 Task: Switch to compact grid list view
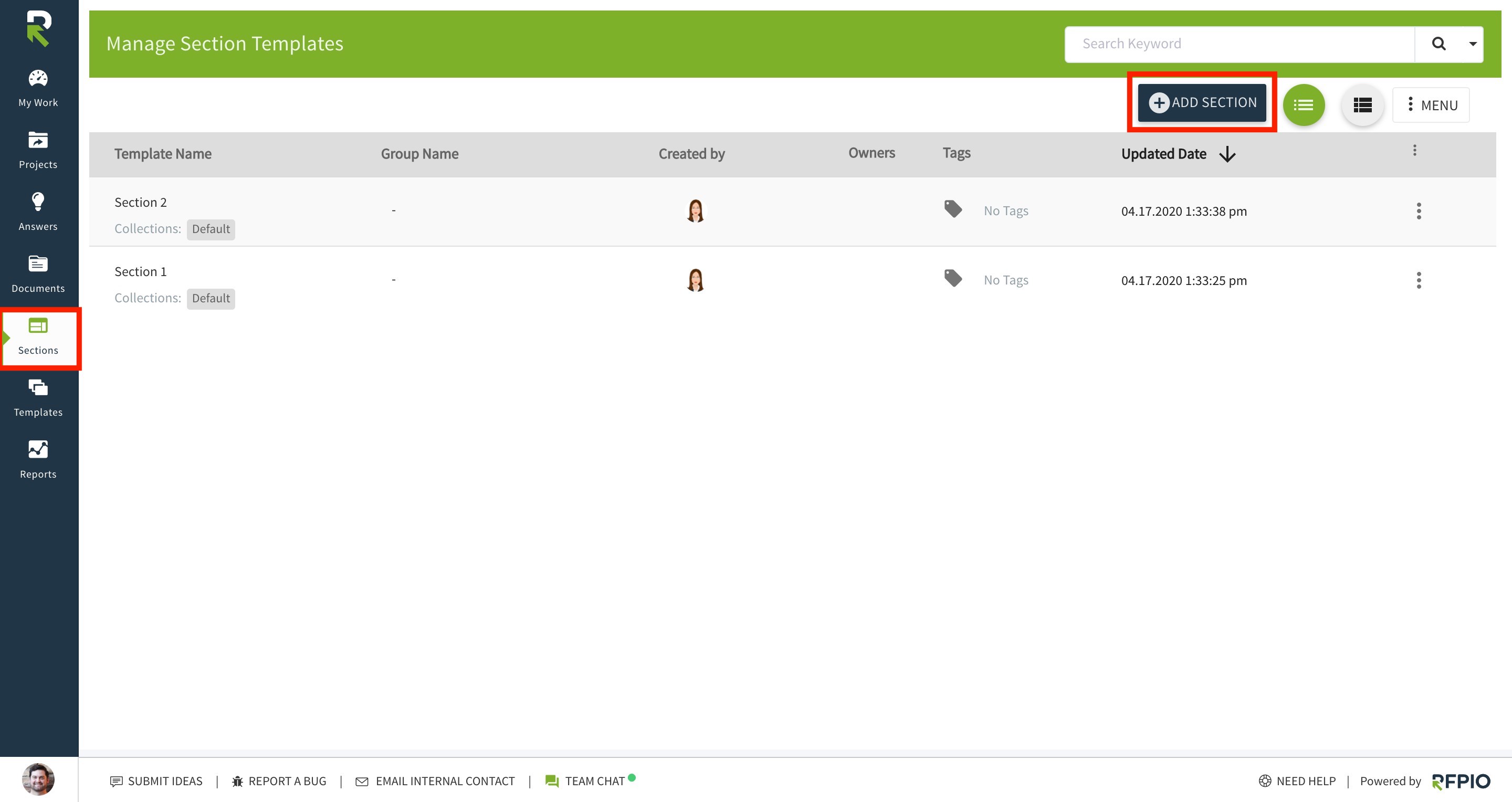pyautogui.click(x=1362, y=104)
